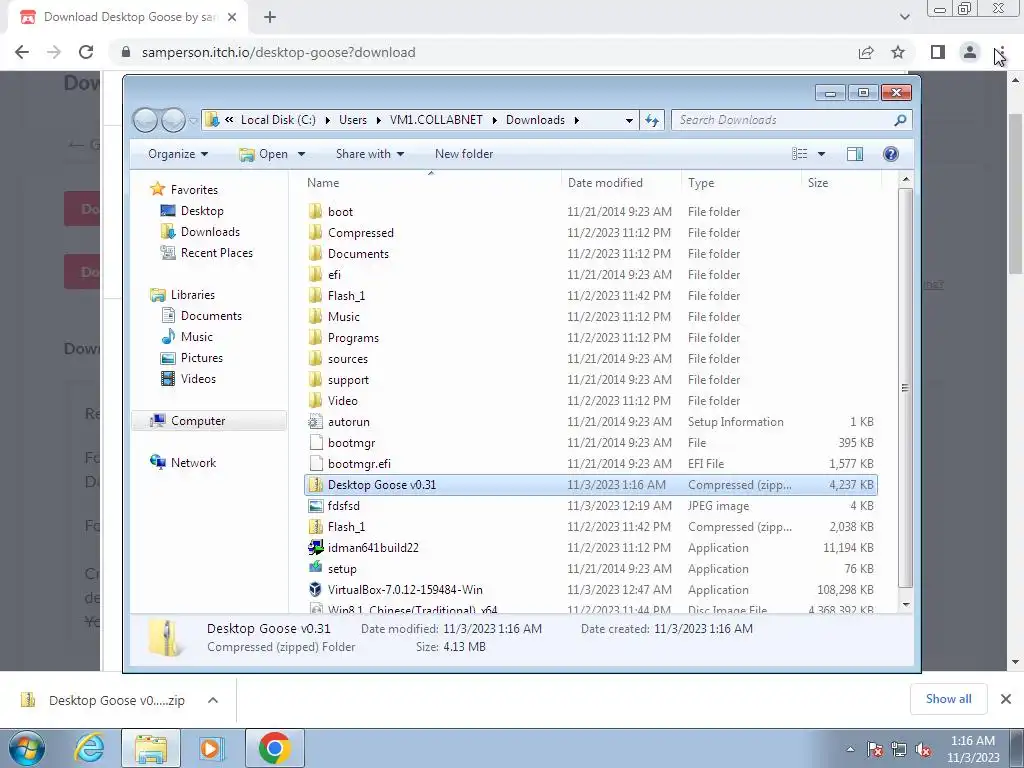Open download item options chevron
This screenshot has height=768, width=1024.
[x=213, y=700]
